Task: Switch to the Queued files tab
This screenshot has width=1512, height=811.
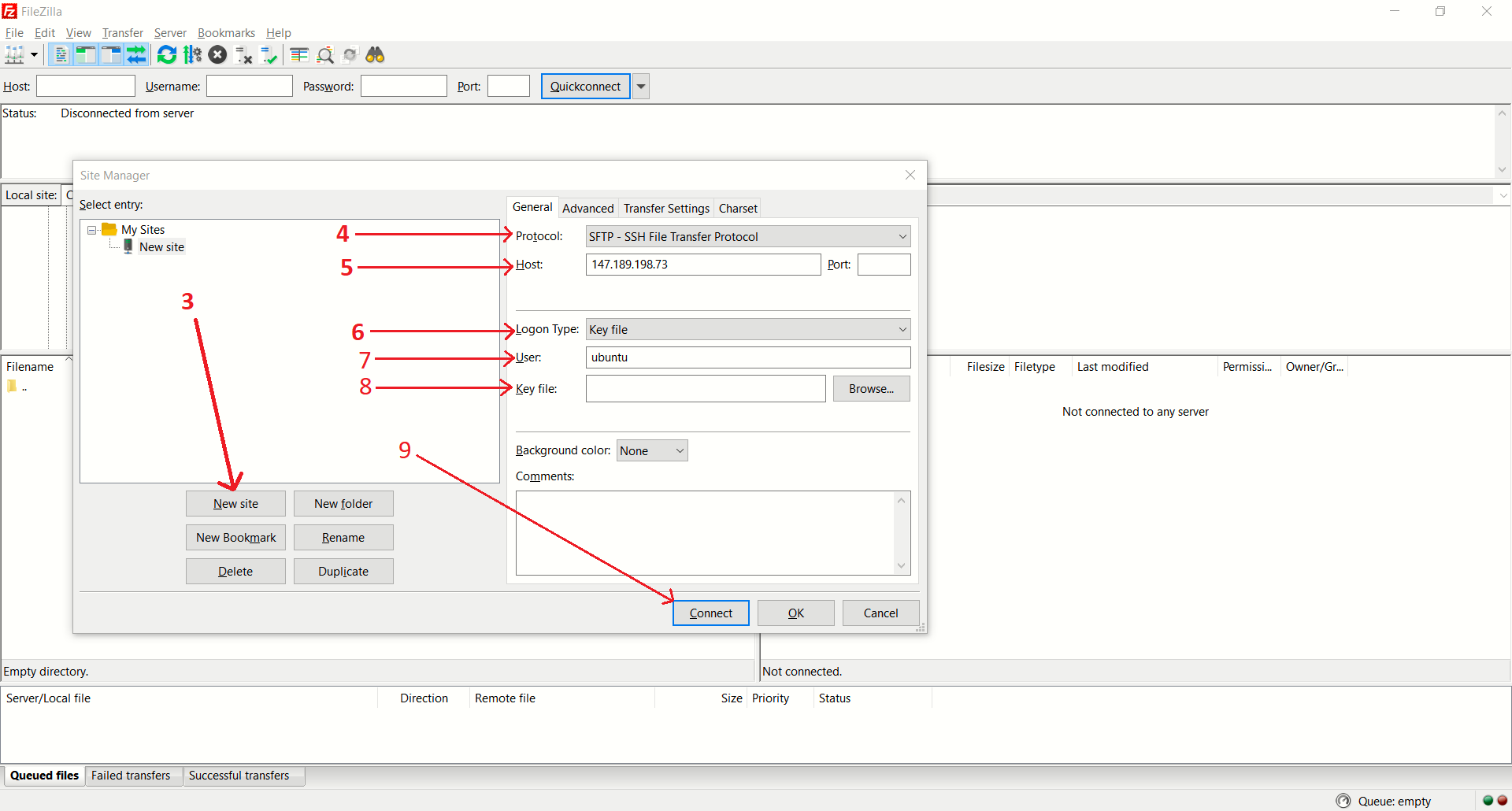Action: (x=44, y=776)
